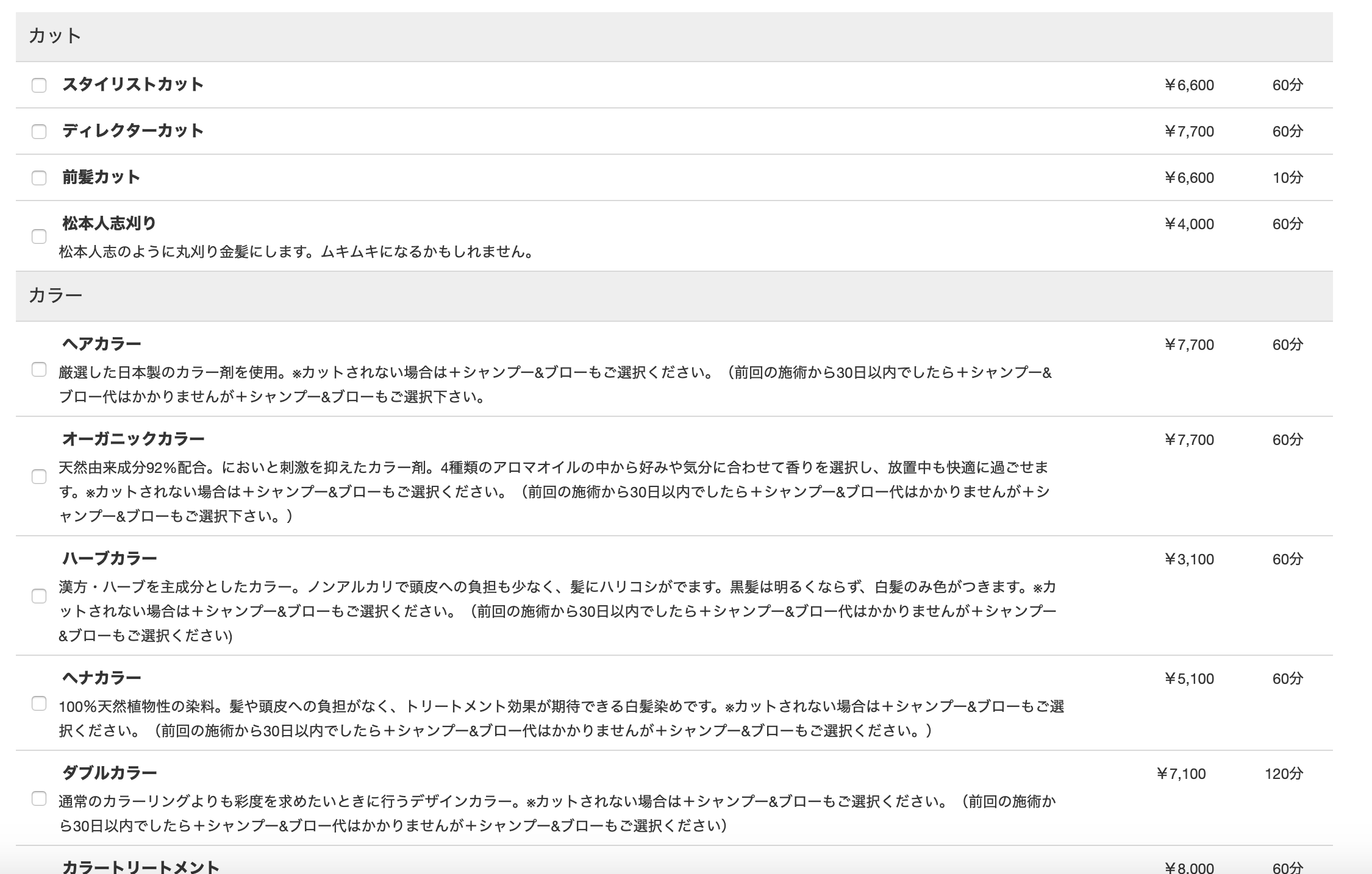
Task: Enable the 松本人志刈り checkbox
Action: click(x=39, y=236)
